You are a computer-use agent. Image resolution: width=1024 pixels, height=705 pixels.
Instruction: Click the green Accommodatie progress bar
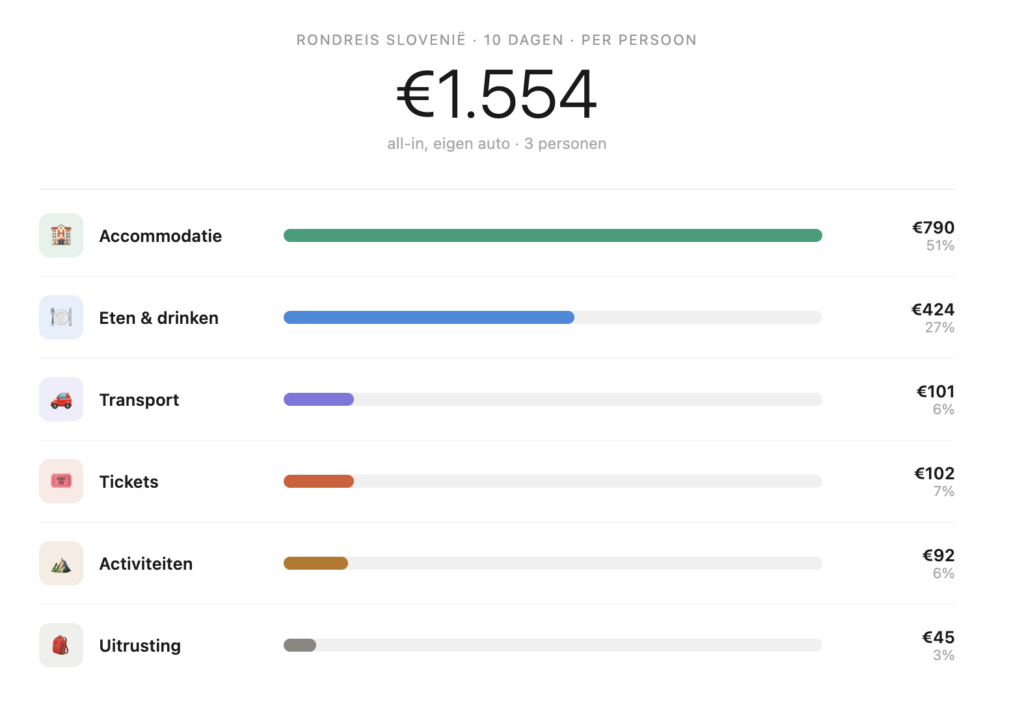[552, 236]
